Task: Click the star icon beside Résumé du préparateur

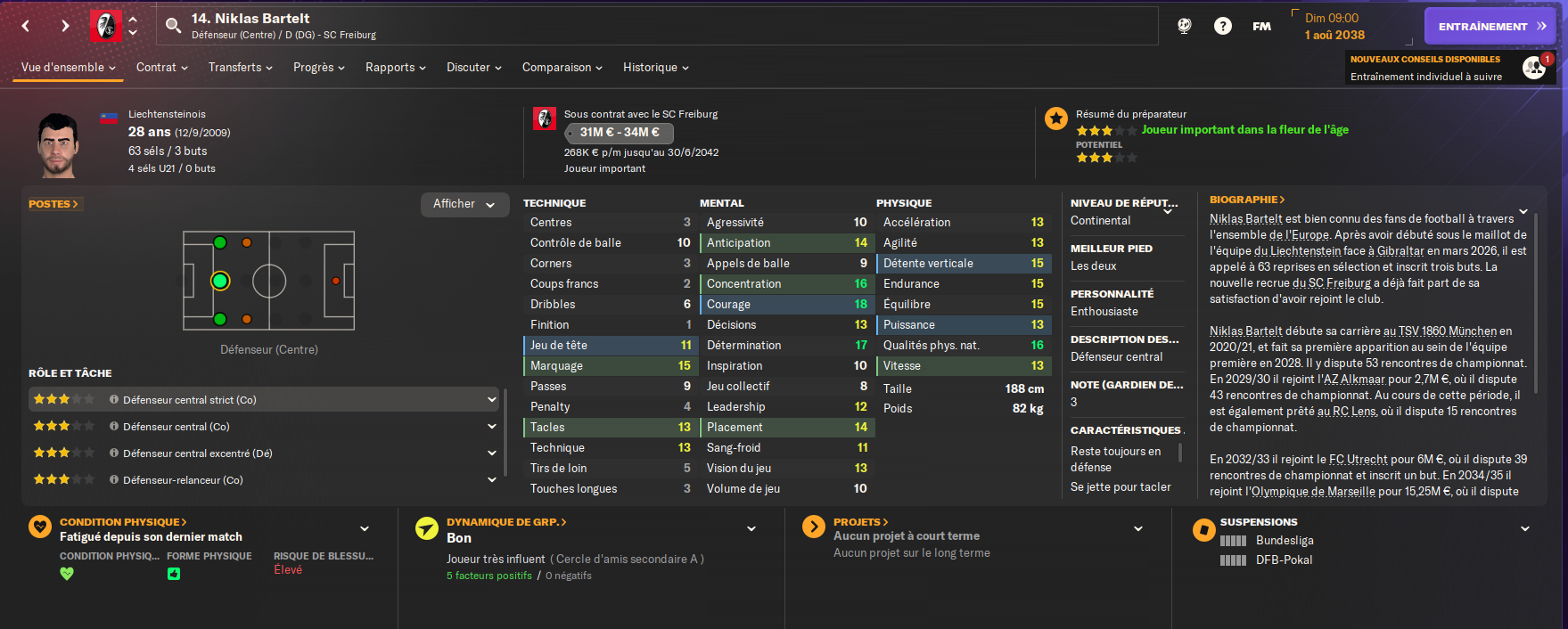Action: click(1056, 118)
